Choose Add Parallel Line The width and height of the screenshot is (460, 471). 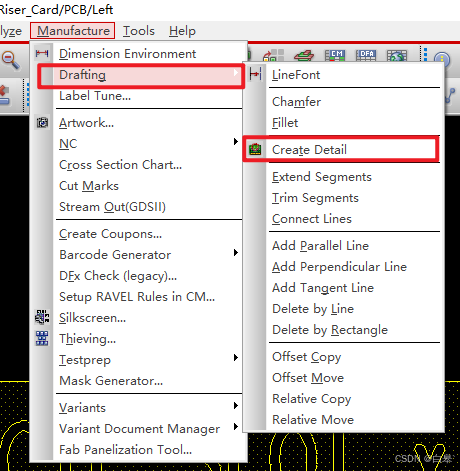(x=320, y=246)
